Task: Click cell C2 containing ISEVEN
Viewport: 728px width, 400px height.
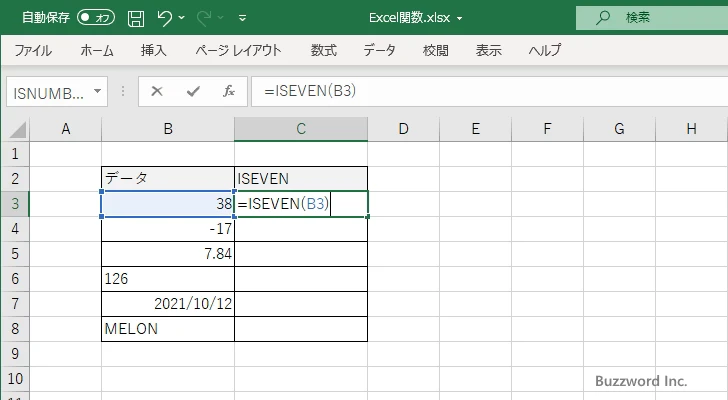Action: coord(301,179)
